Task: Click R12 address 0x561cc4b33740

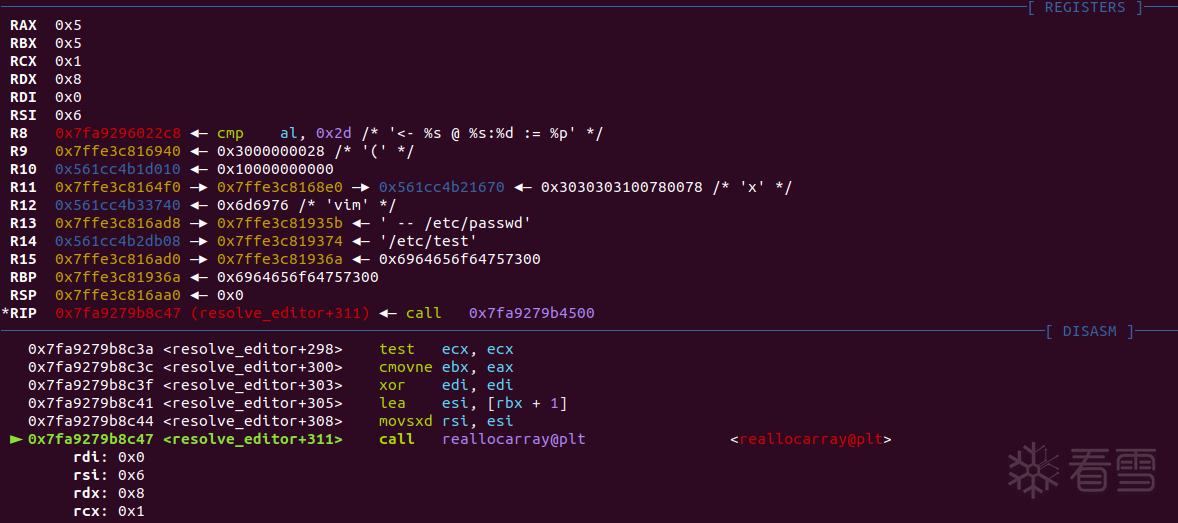Action: 118,206
